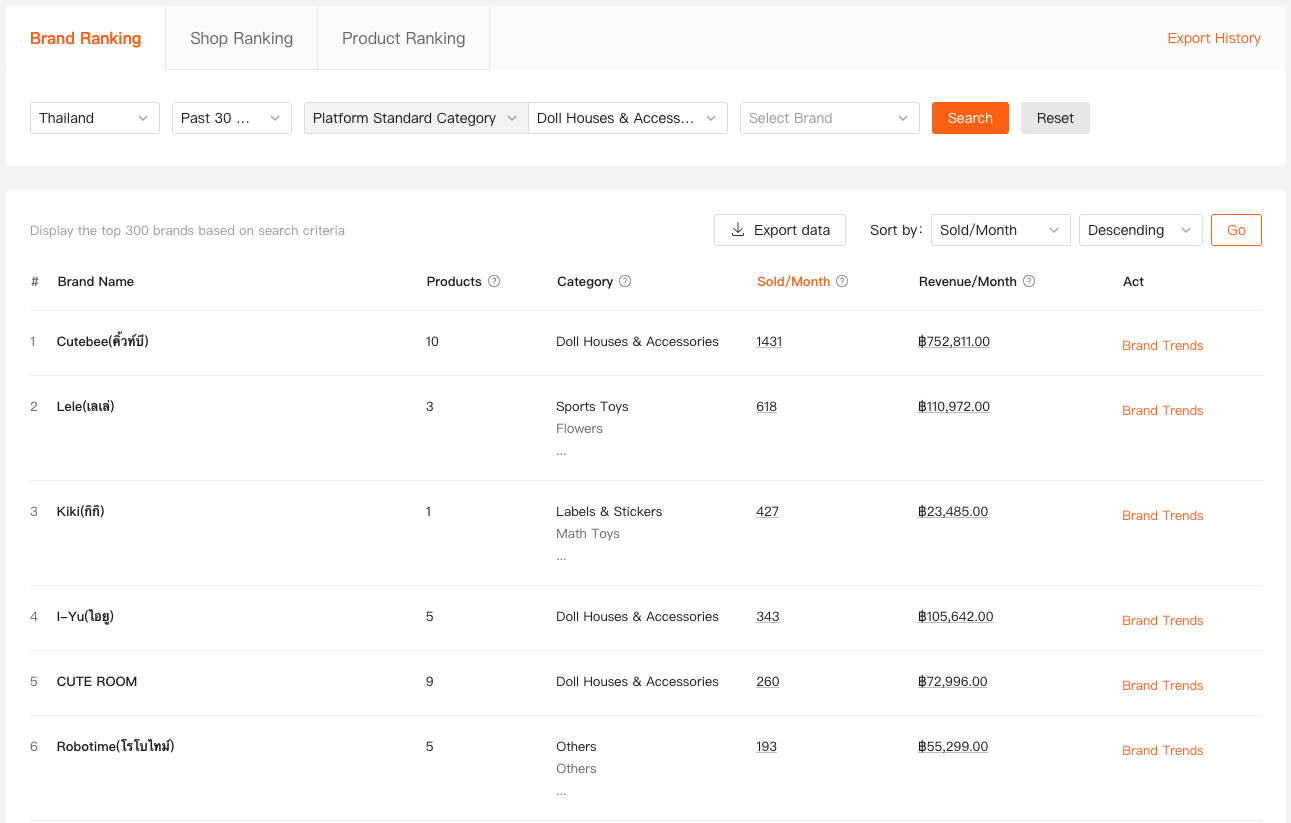Open the Thailand country dropdown
This screenshot has width=1291, height=823.
pos(94,118)
